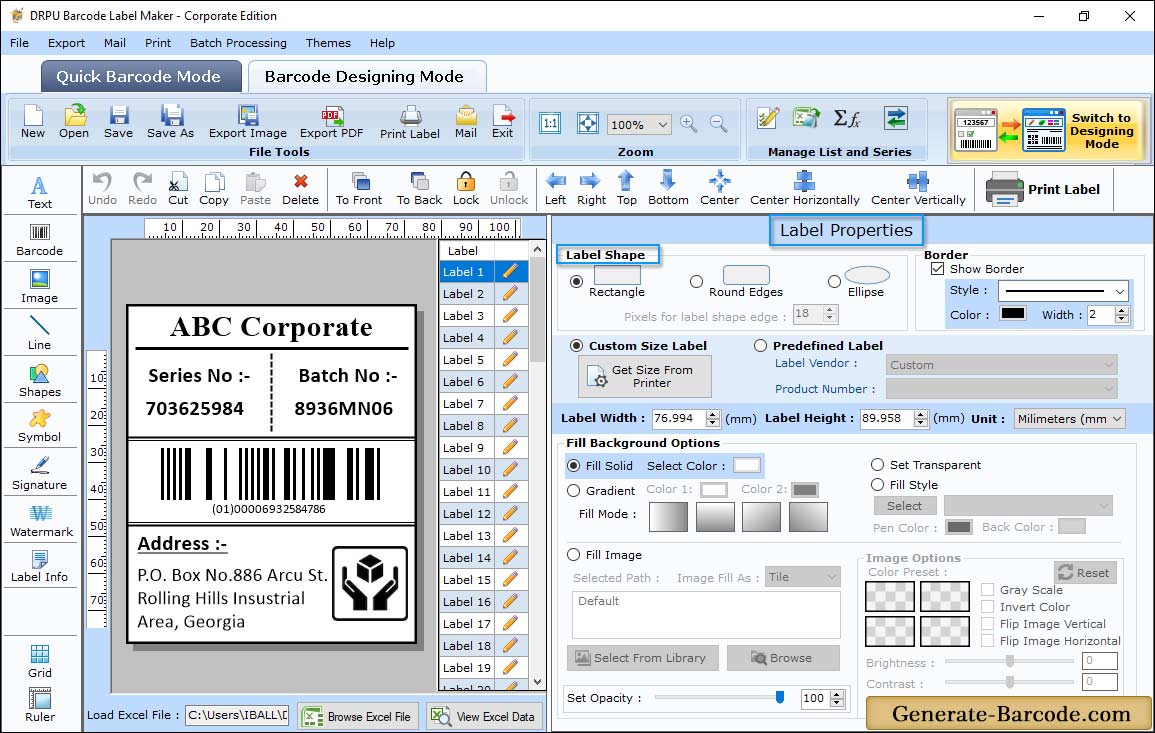Click Export Image in File Tools
1155x733 pixels.
(x=248, y=122)
